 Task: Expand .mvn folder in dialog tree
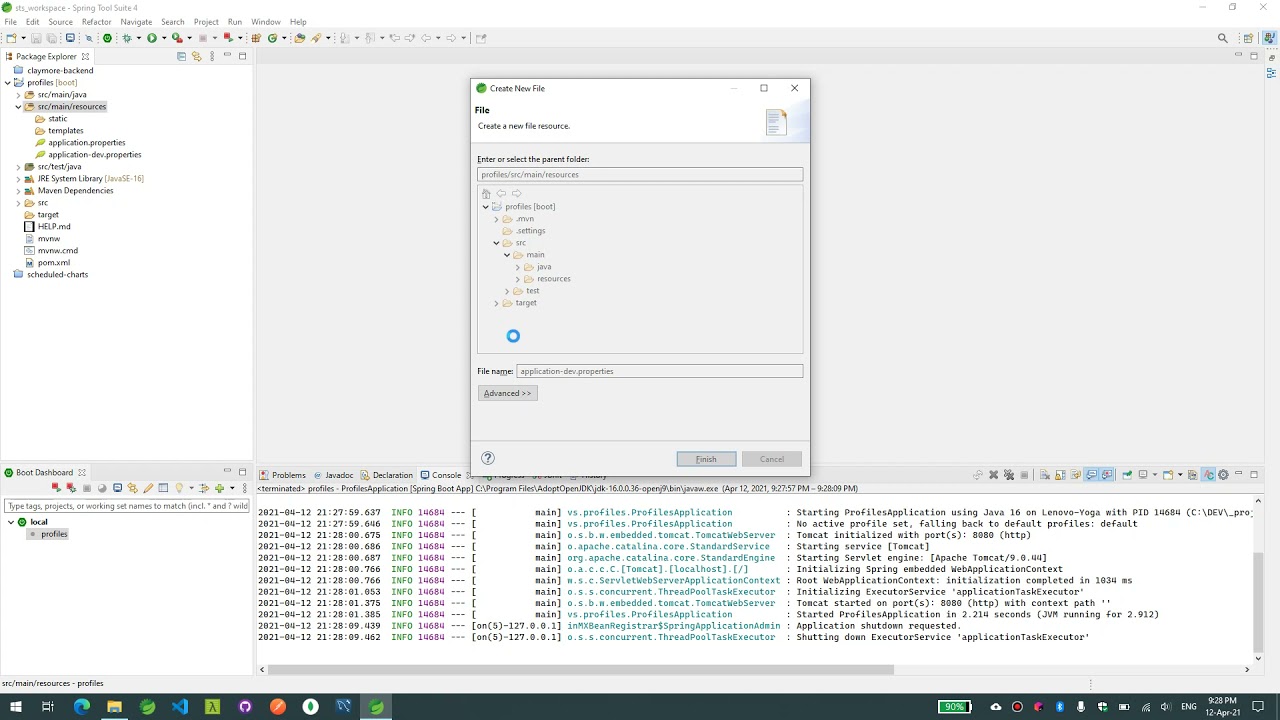coord(496,219)
